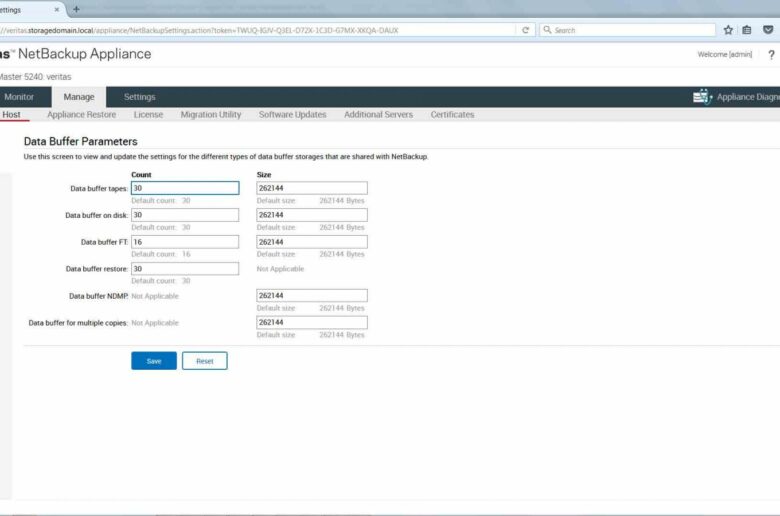Focus the Data buffer tapes count field
780x516 pixels.
click(x=185, y=188)
